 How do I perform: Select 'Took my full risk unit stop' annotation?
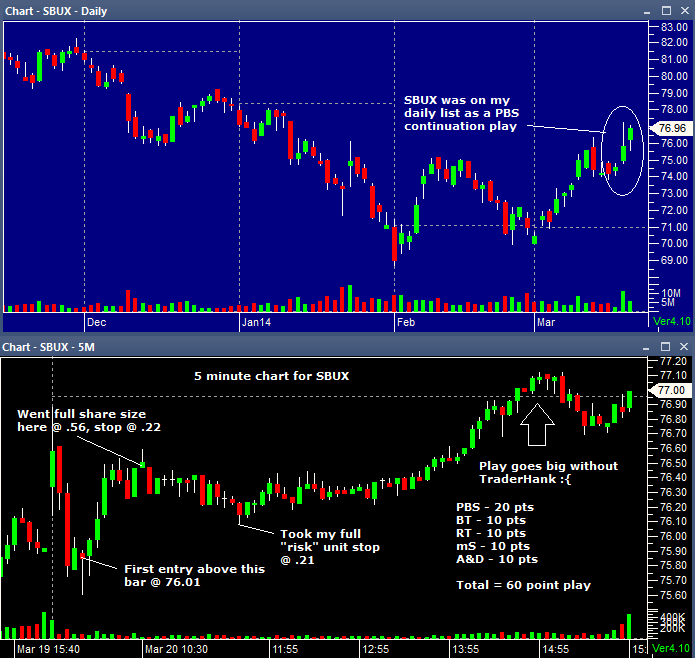point(330,547)
